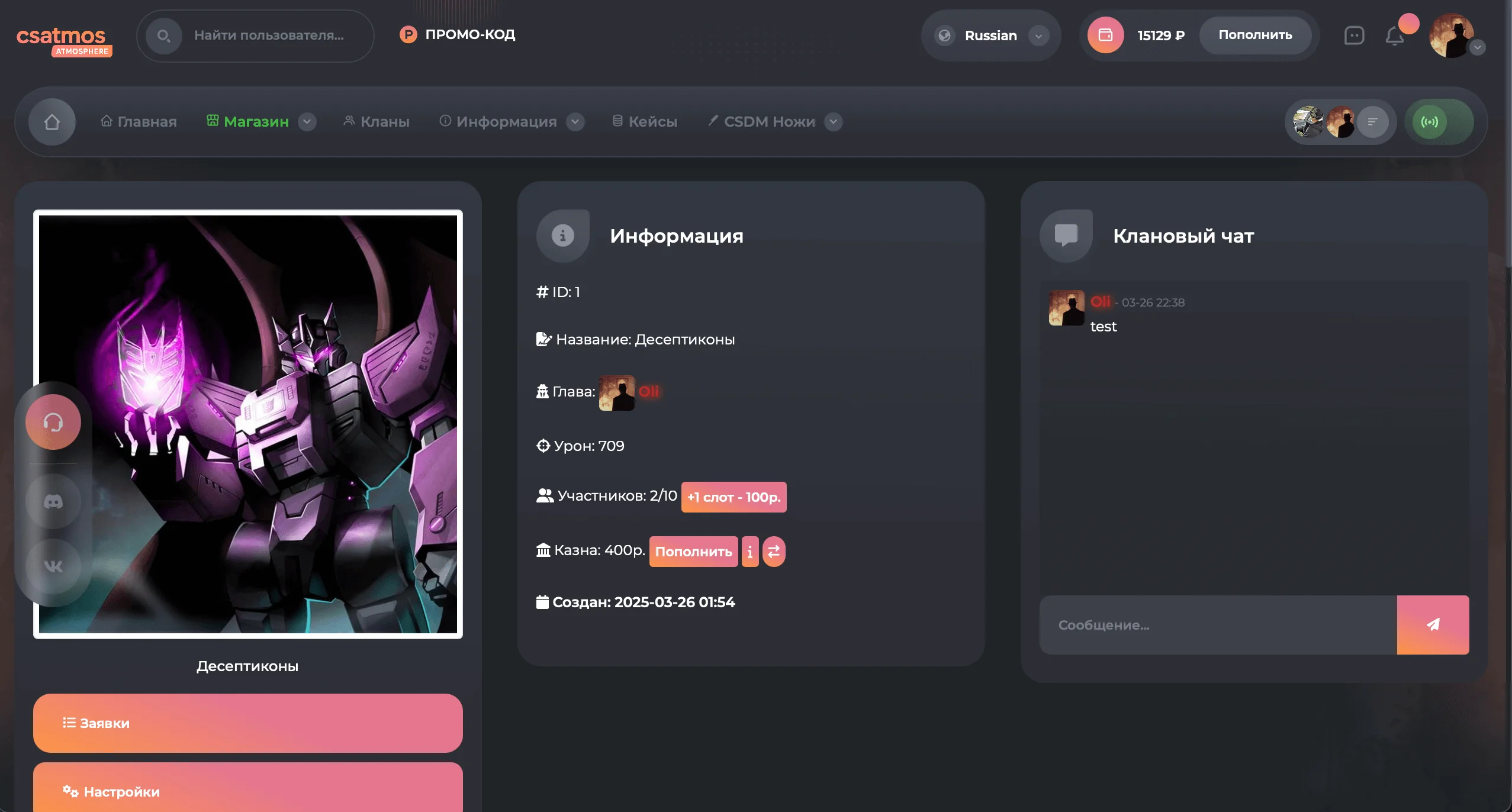Go to the Главная menu item
Screen dimensions: 1512x812
tap(139, 122)
